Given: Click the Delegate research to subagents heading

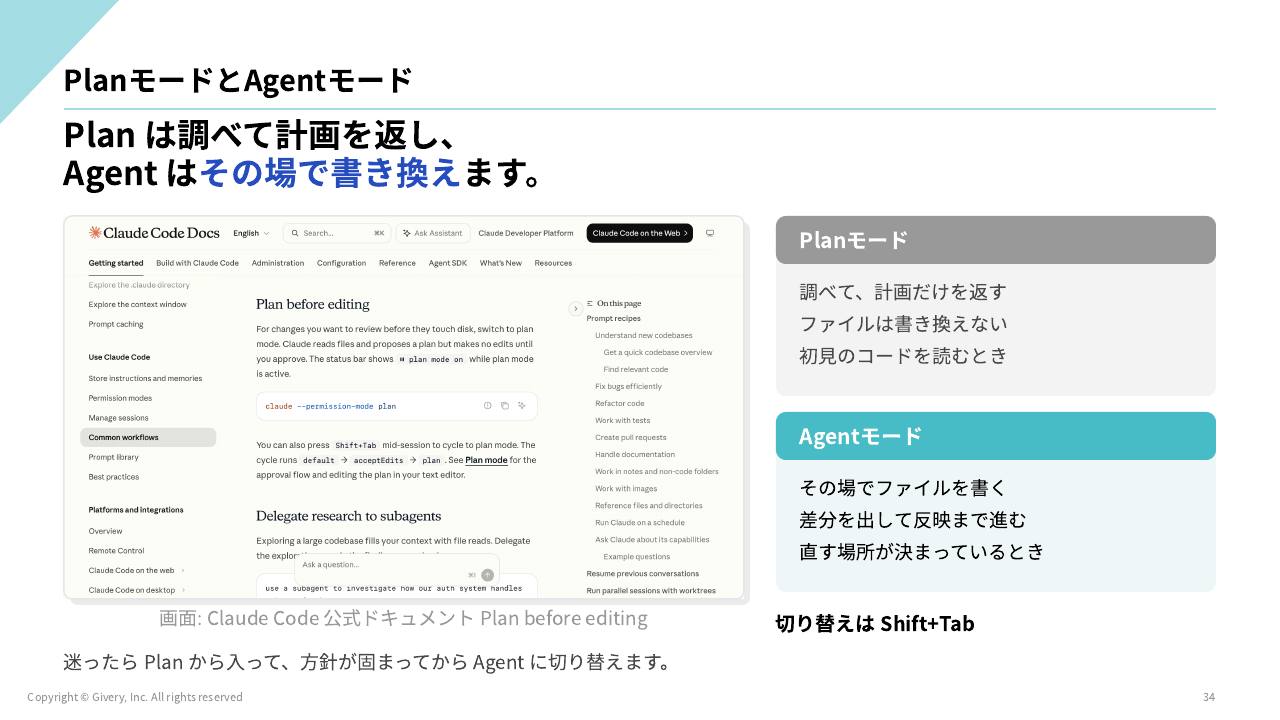Looking at the screenshot, I should click(x=349, y=516).
